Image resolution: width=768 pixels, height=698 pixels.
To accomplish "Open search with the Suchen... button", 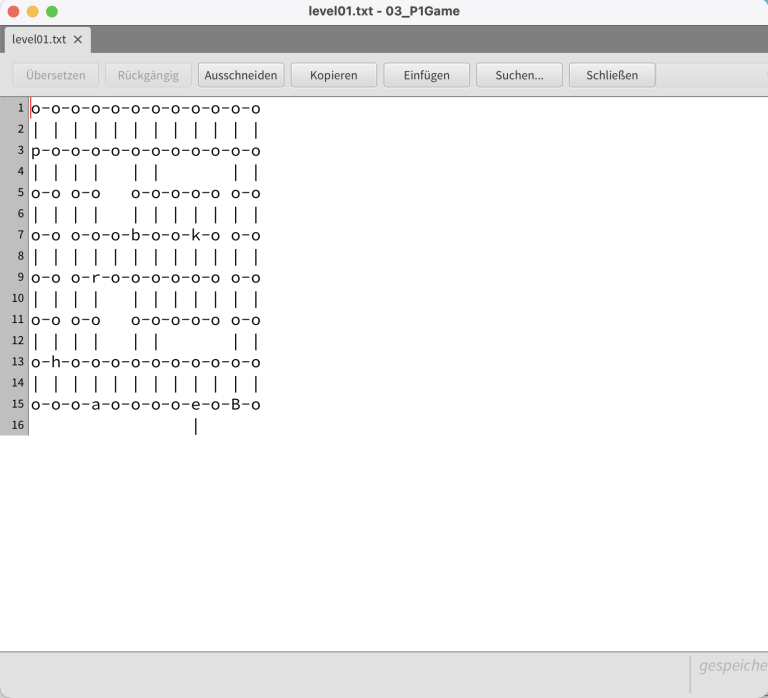I will (519, 75).
